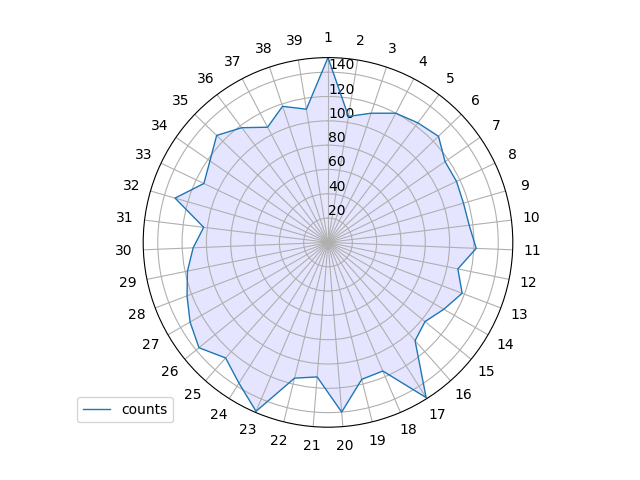Click the data peak on spoke 23
Image resolution: width=640 pixels, height=480 pixels.
[256, 411]
